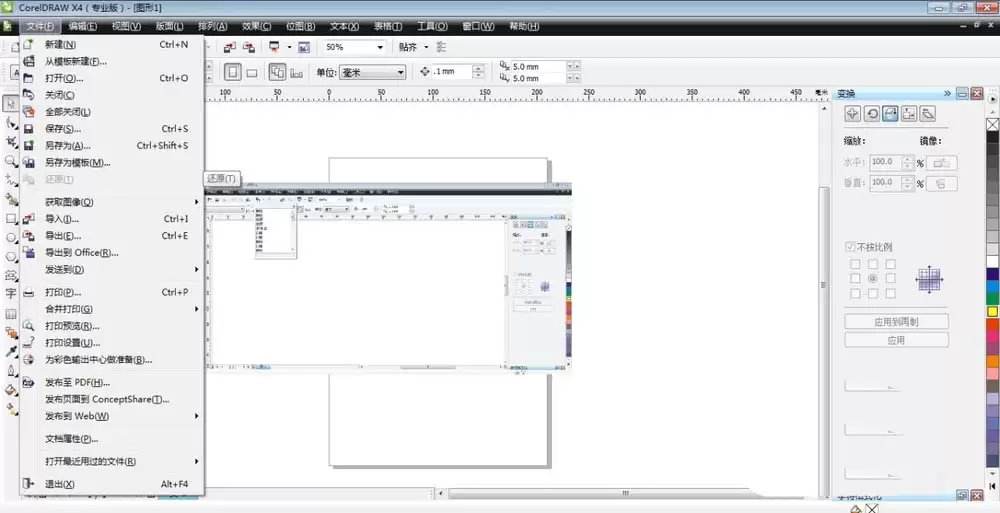Select the Size transform icon in the docker
The image size is (1000, 513).
coord(909,114)
